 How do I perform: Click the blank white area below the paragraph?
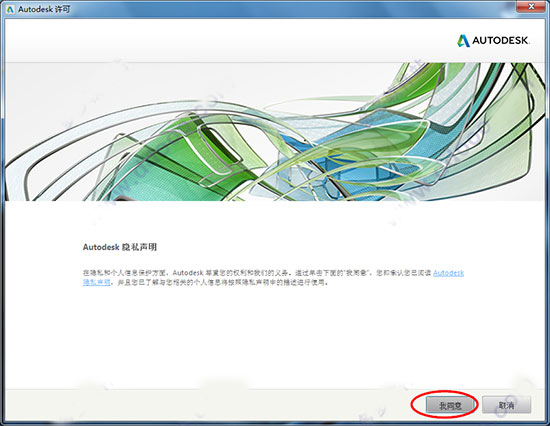click(275, 337)
